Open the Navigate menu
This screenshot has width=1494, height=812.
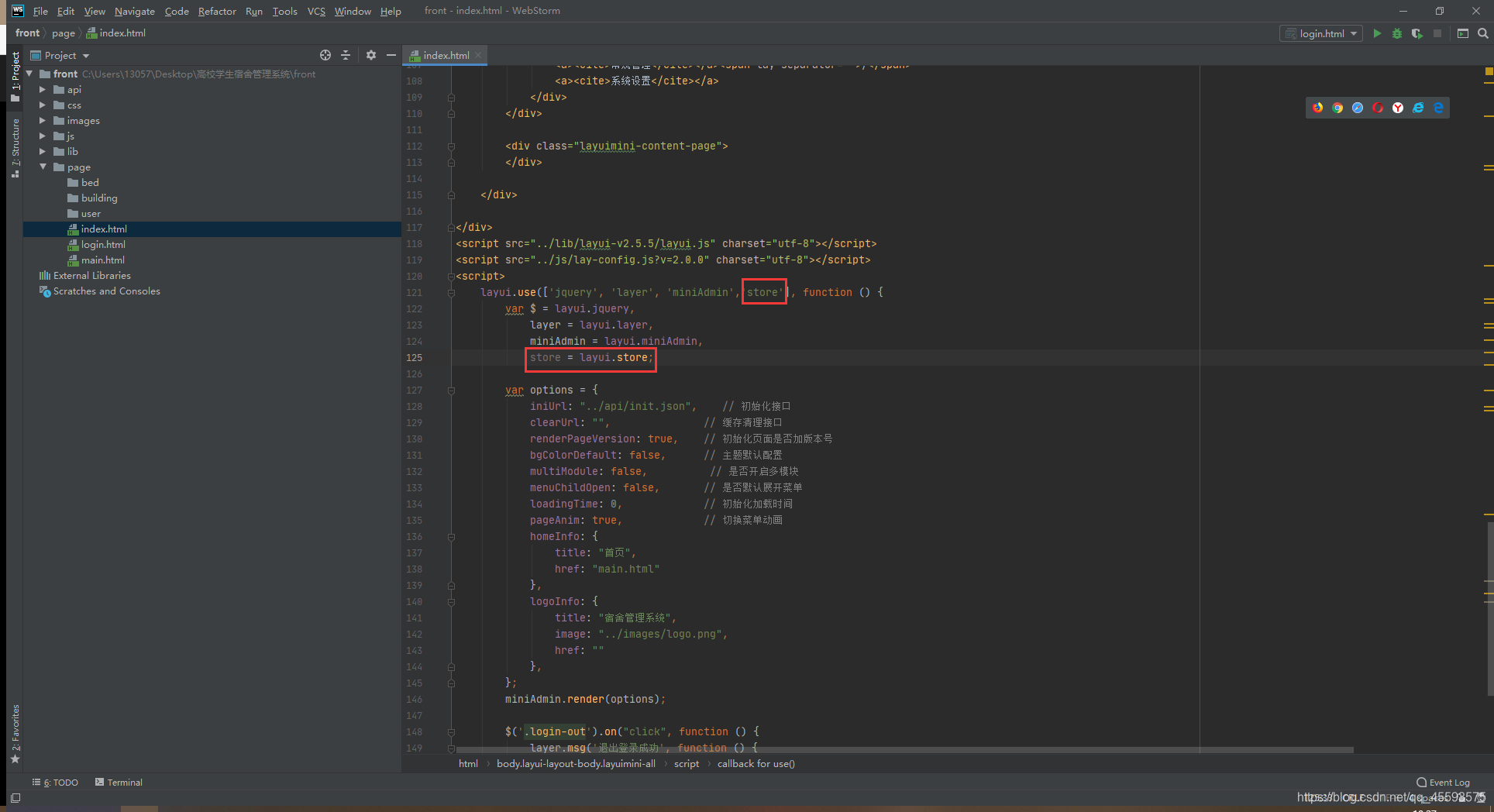click(135, 11)
